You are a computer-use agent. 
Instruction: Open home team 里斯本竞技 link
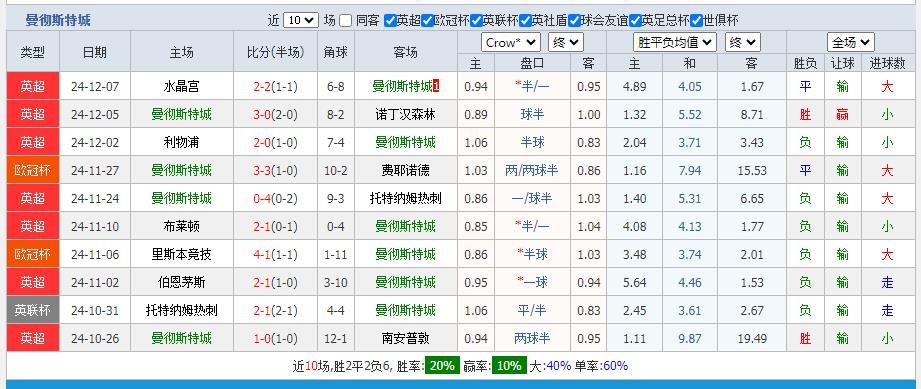[x=181, y=254]
